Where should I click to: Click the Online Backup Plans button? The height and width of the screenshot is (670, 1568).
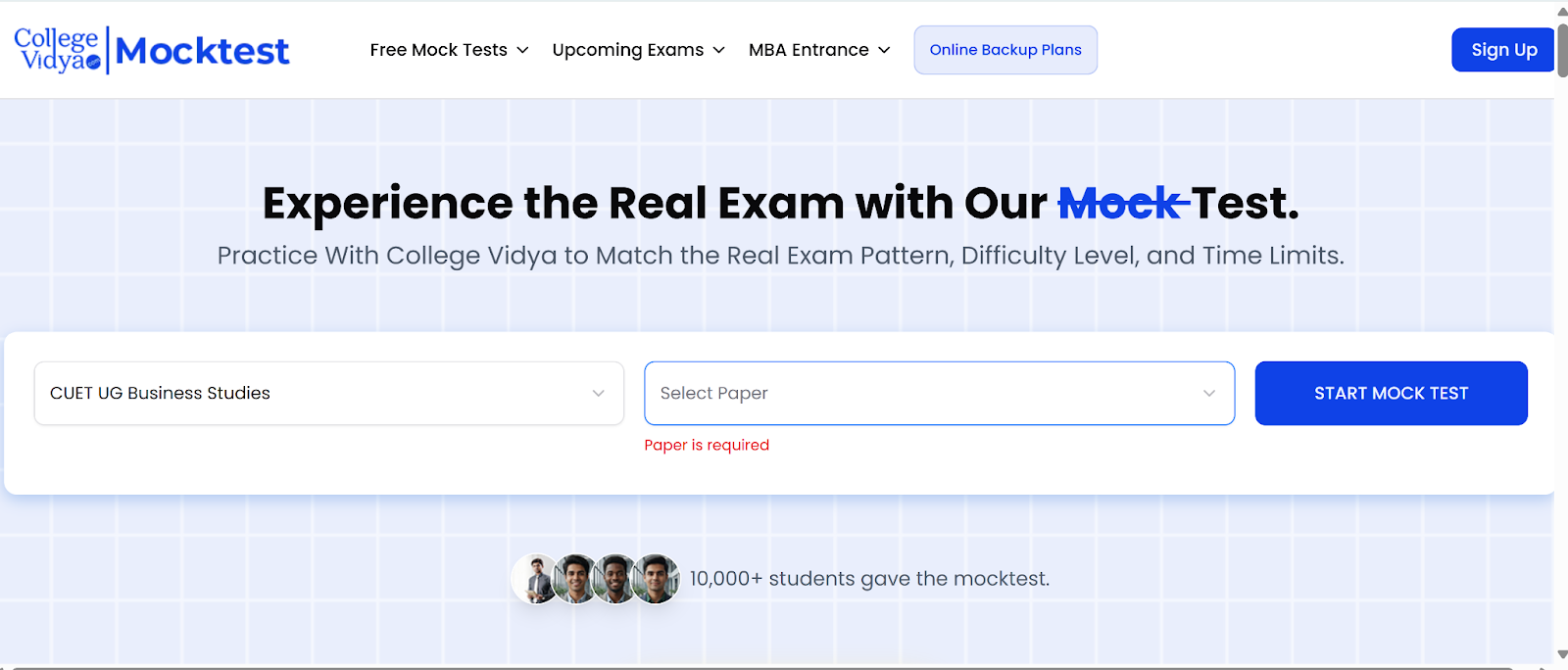click(1005, 50)
